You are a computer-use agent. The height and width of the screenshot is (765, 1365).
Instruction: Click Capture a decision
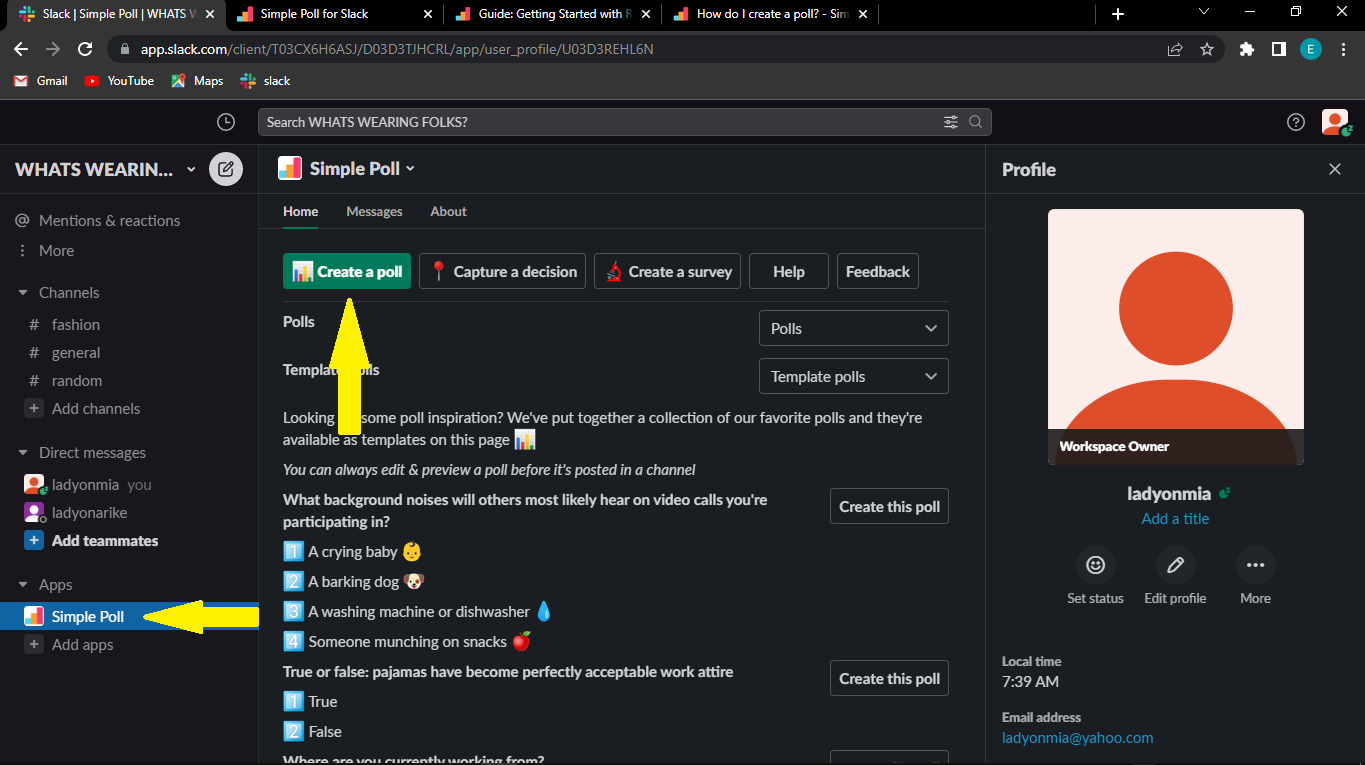(503, 272)
